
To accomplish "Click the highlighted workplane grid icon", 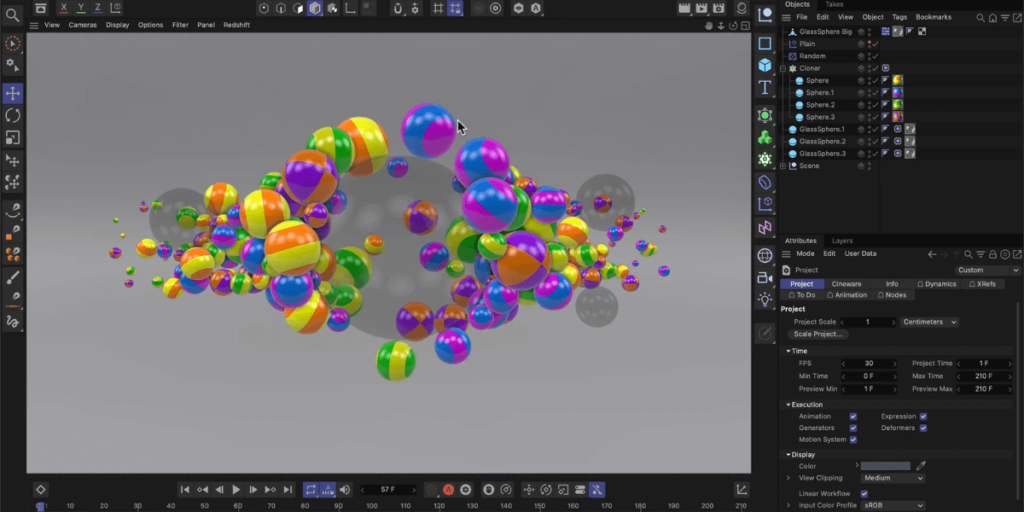I will (x=455, y=8).
